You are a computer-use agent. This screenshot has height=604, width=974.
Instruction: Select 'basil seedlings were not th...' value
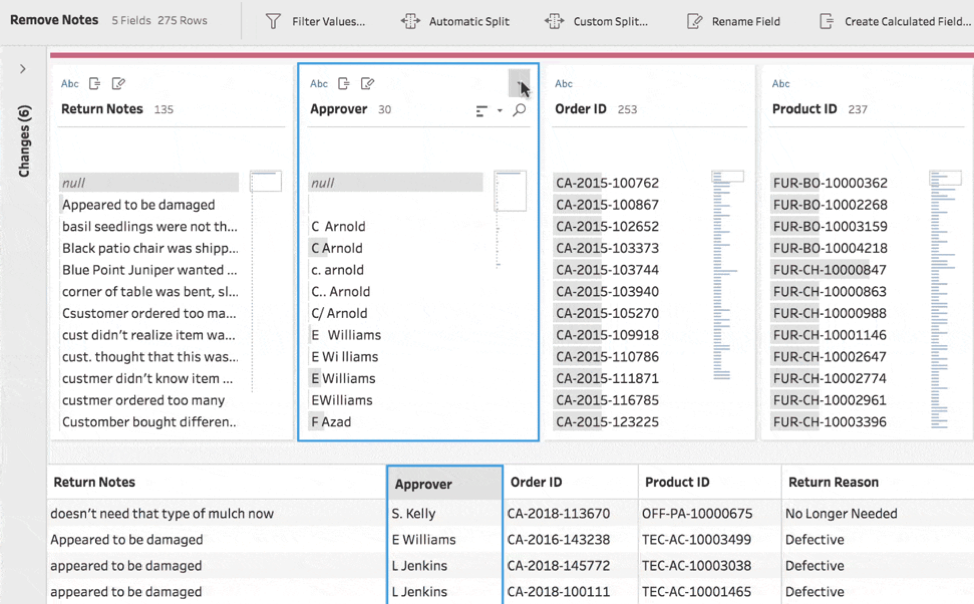(149, 226)
